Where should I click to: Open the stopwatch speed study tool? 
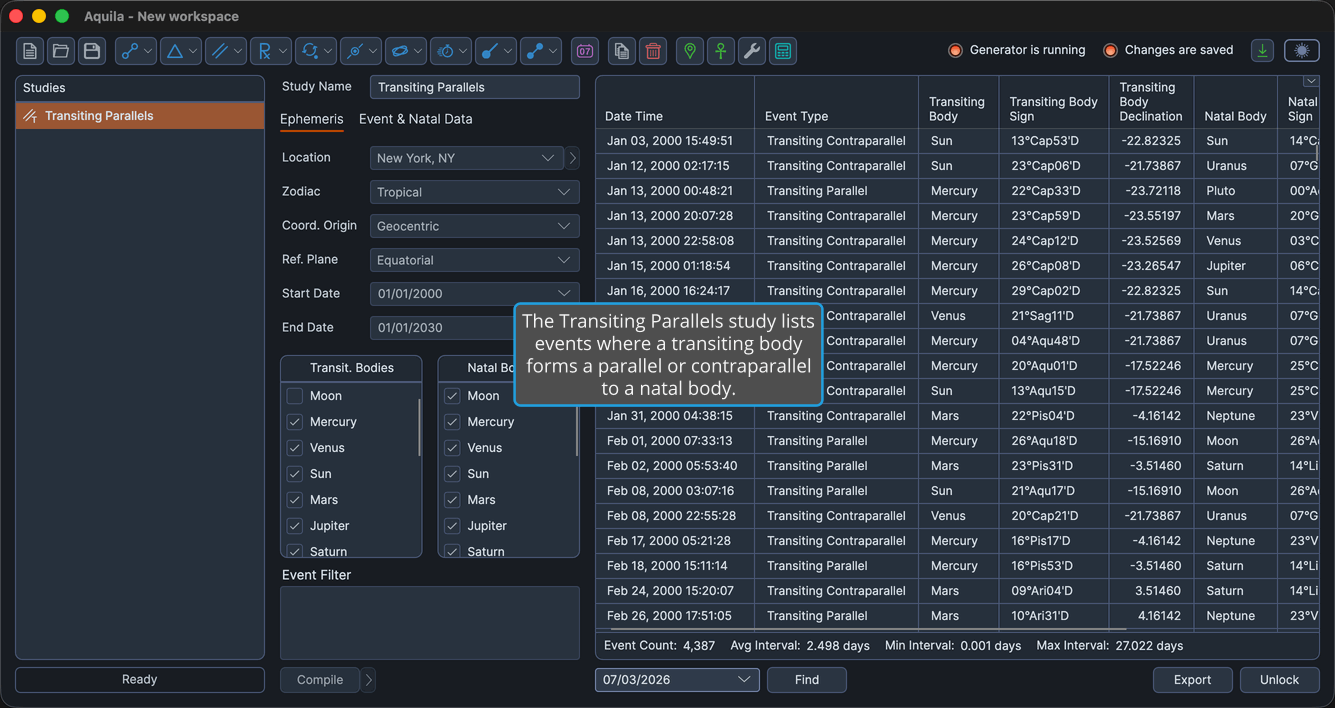pos(452,51)
